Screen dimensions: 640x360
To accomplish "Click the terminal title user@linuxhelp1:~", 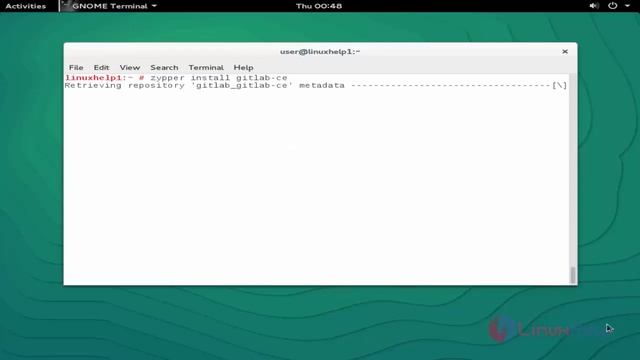I will pos(320,51).
